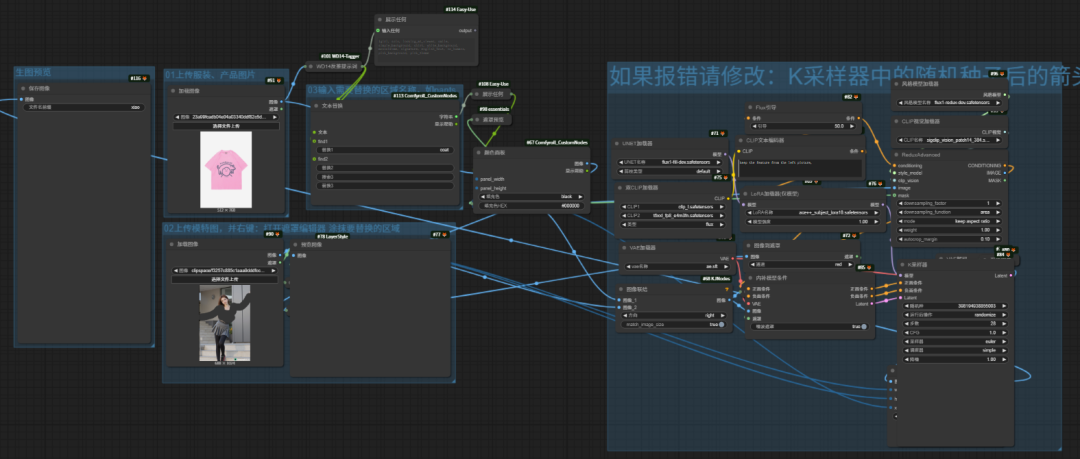Toggle match_image_size switch in 图像联结 node
1080x459 pixels.
point(672,324)
